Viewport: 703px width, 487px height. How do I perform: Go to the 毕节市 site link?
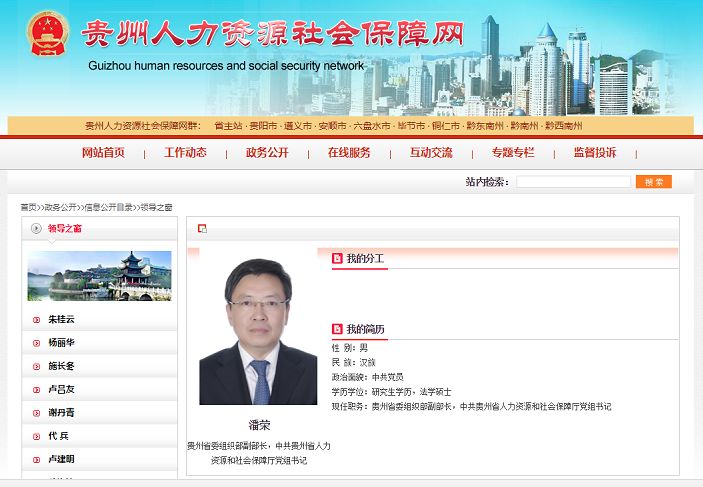[412, 126]
